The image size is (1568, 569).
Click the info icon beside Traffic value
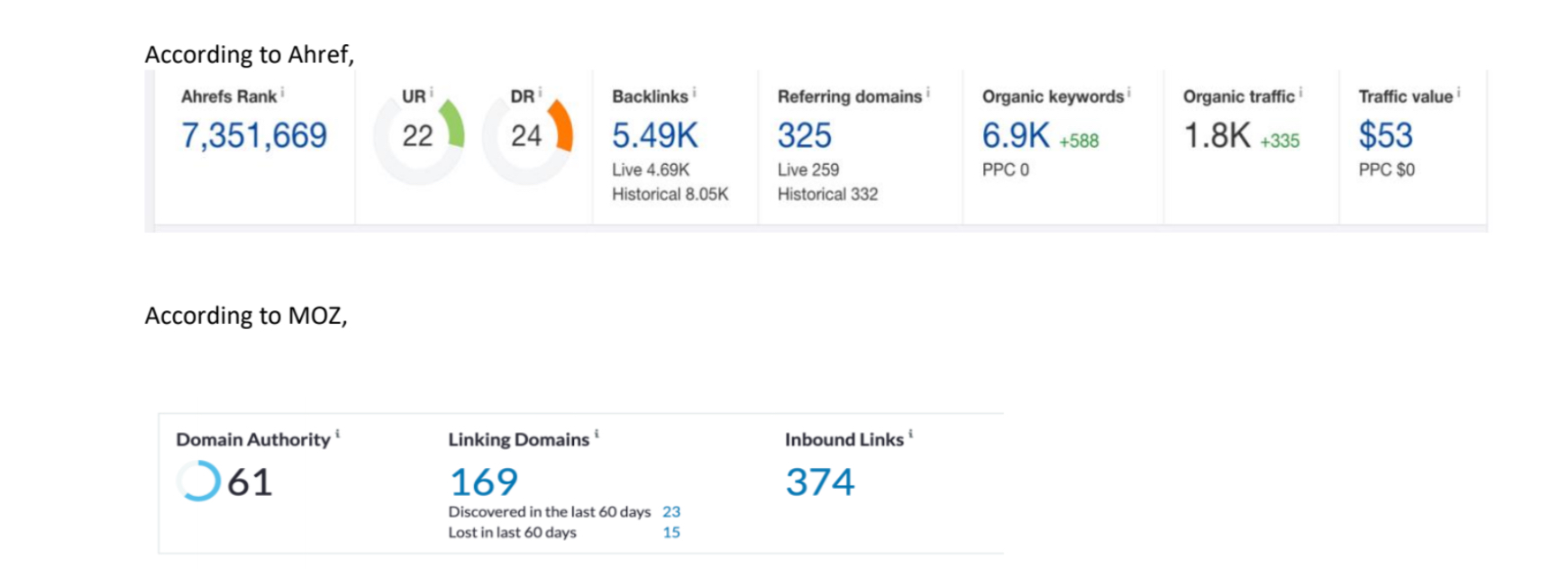point(1459,92)
